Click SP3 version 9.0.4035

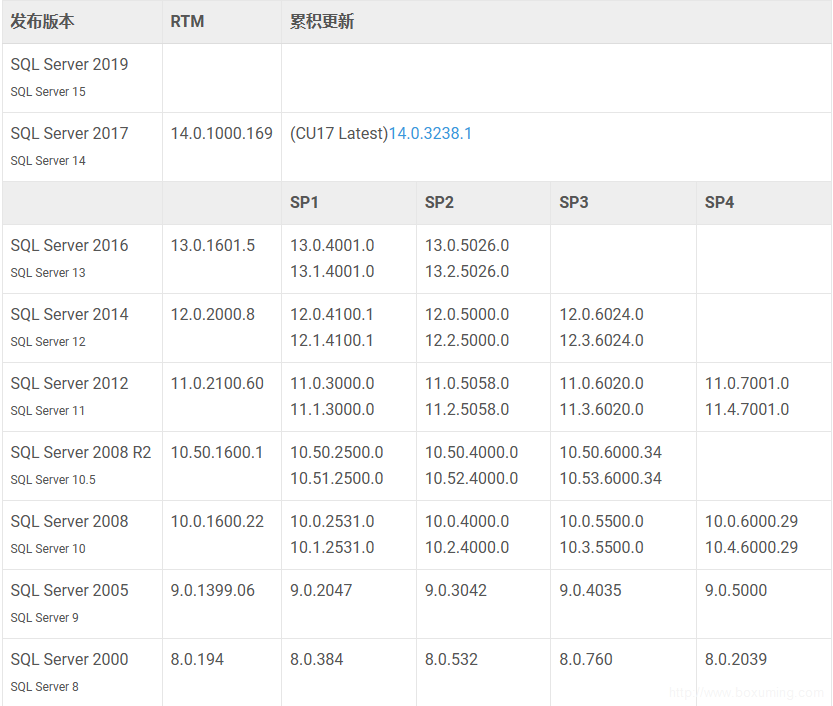[x=590, y=591]
